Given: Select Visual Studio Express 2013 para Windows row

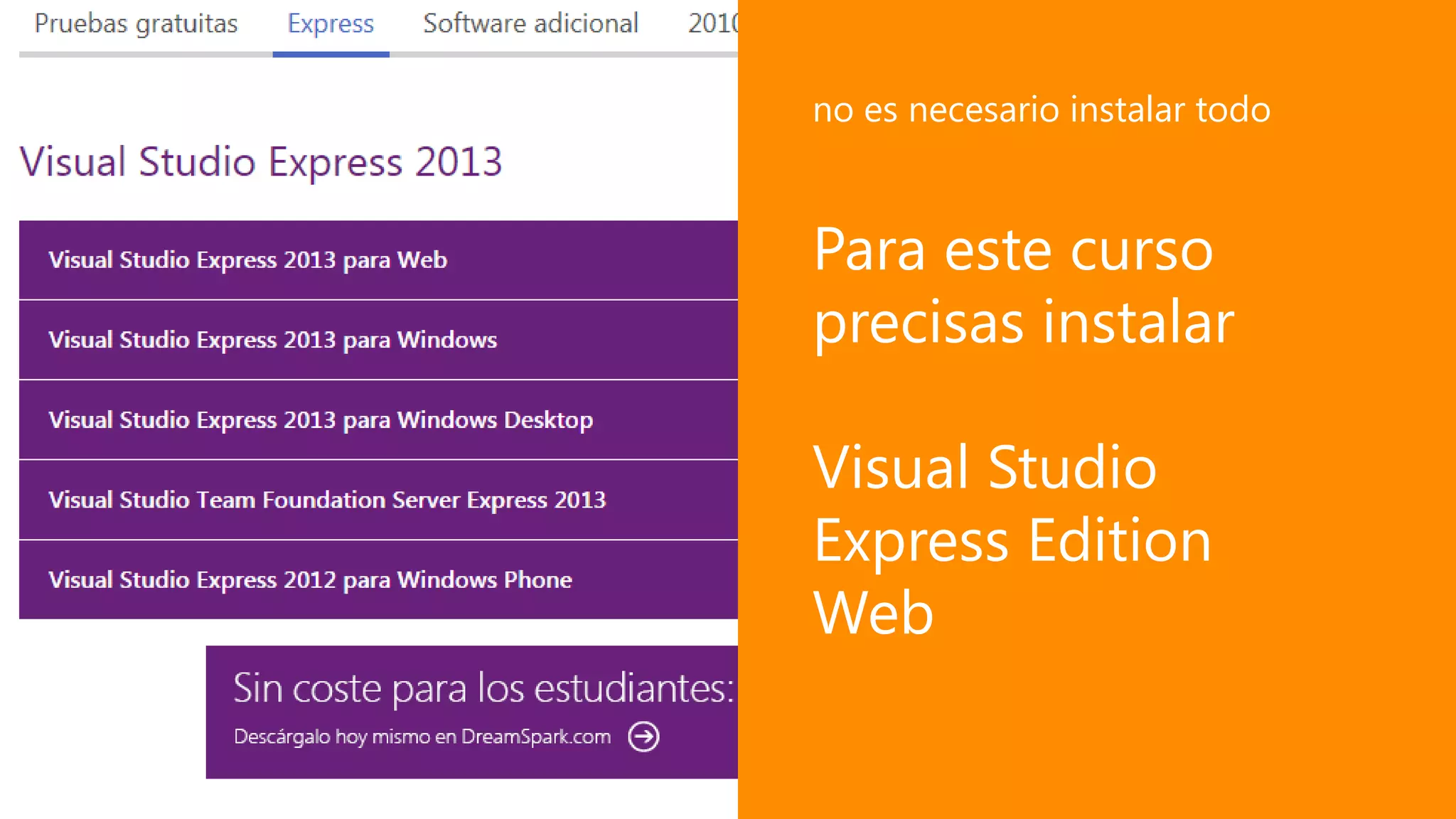Looking at the screenshot, I should click(x=378, y=340).
